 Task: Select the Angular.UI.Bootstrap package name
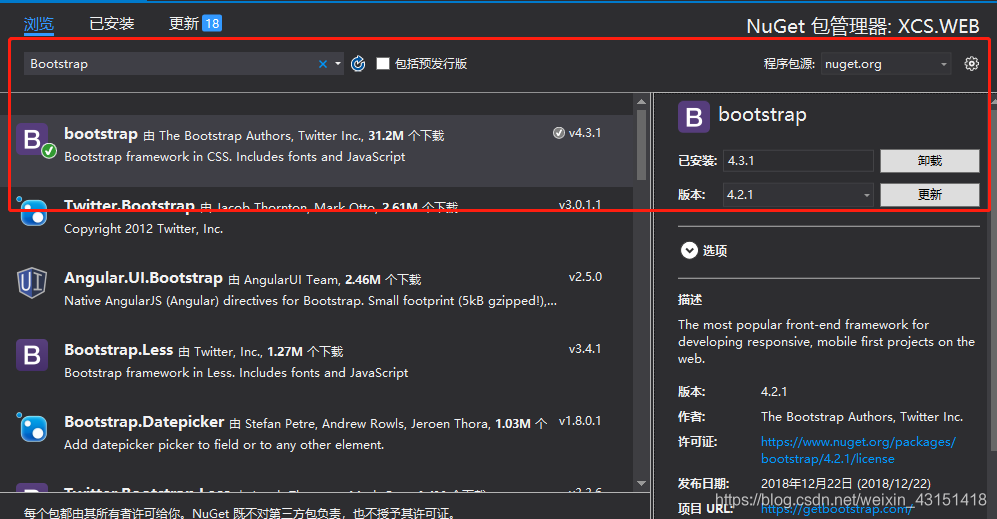click(x=143, y=278)
